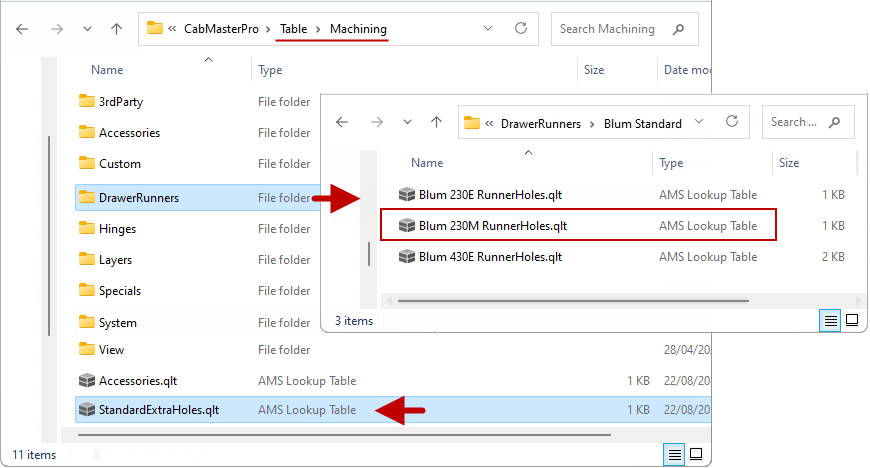Expand the Blum Standard address bar dropdown

point(699,122)
